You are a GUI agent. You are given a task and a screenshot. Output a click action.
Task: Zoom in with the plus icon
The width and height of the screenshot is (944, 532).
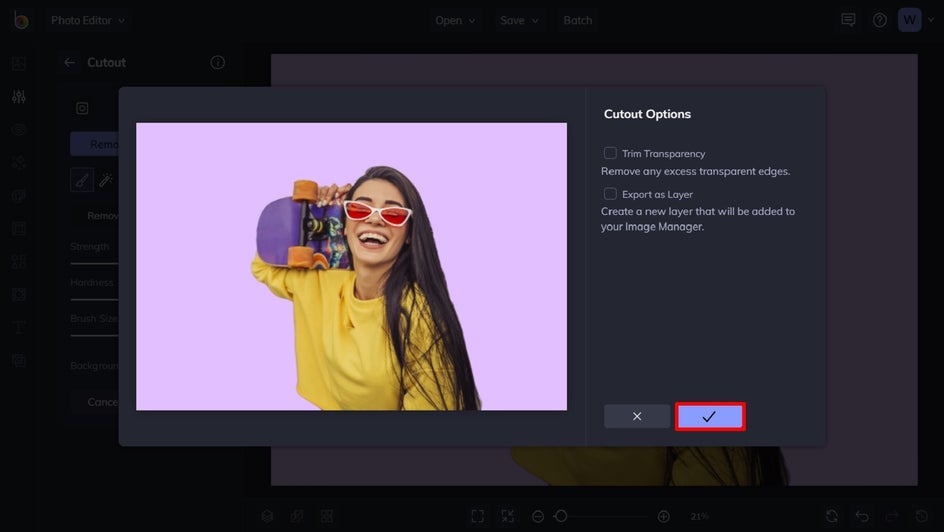[663, 516]
